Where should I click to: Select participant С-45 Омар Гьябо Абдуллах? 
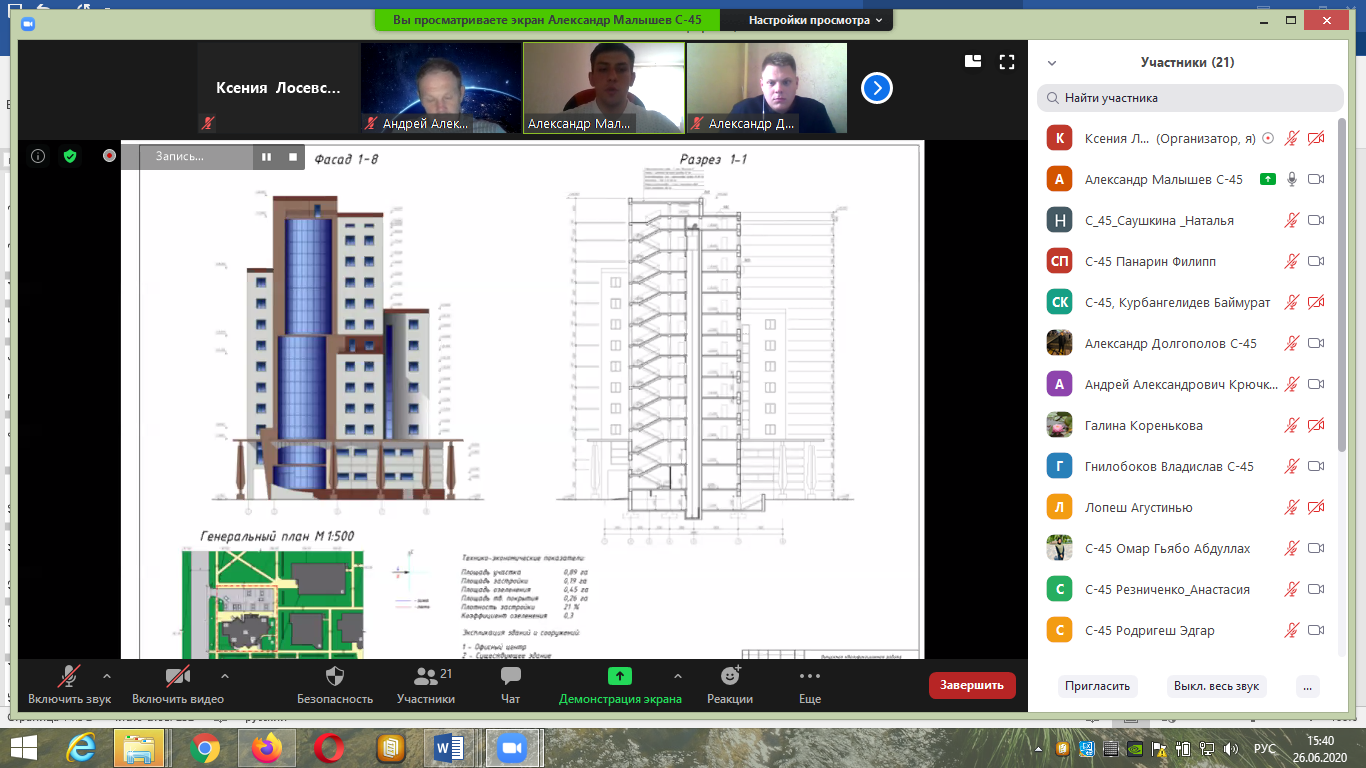(1189, 548)
